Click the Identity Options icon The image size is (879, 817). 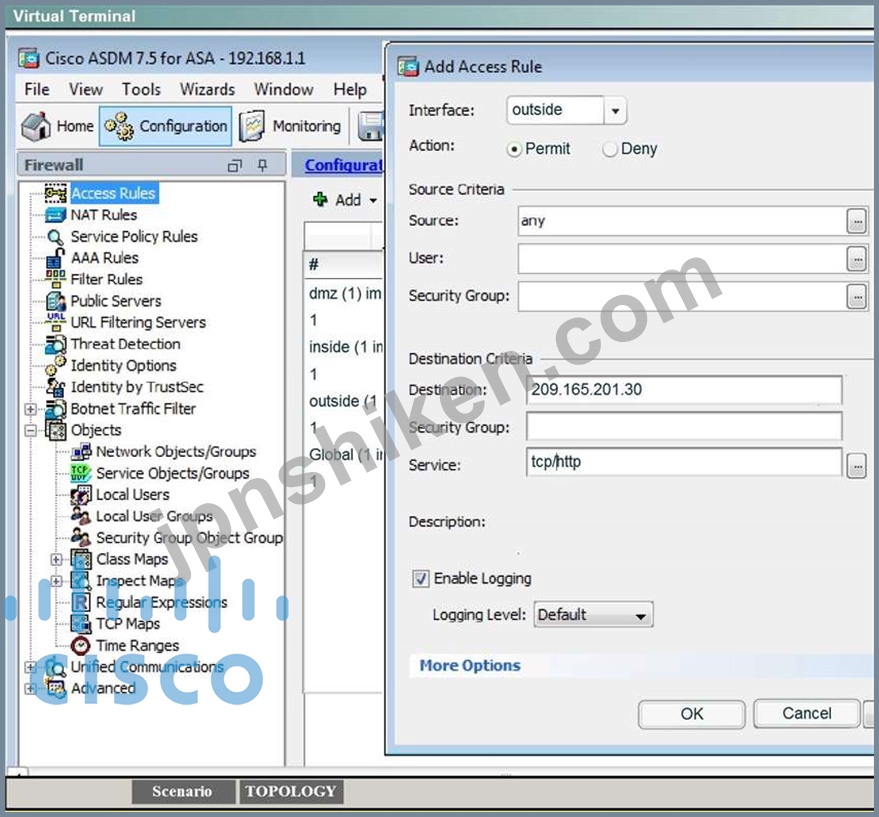click(x=56, y=366)
